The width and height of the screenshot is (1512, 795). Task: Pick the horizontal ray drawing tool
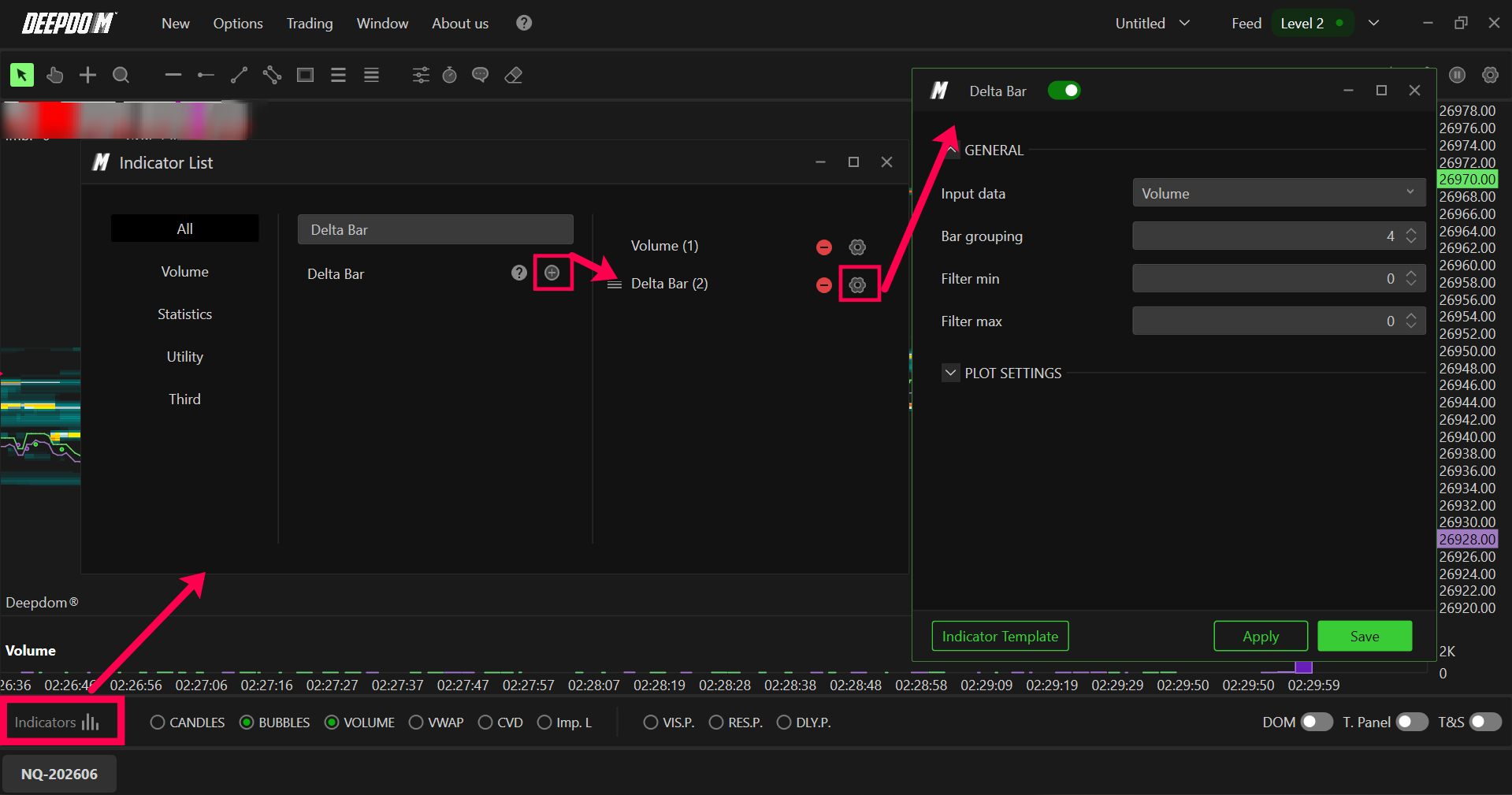(206, 75)
